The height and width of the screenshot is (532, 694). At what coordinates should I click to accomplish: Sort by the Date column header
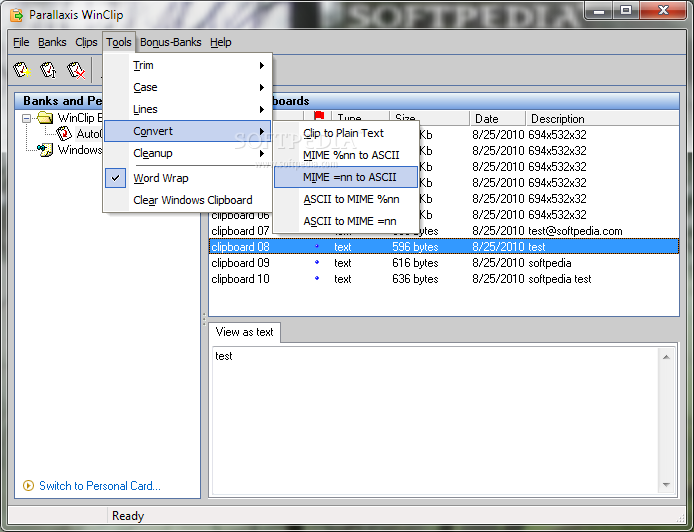click(x=497, y=119)
